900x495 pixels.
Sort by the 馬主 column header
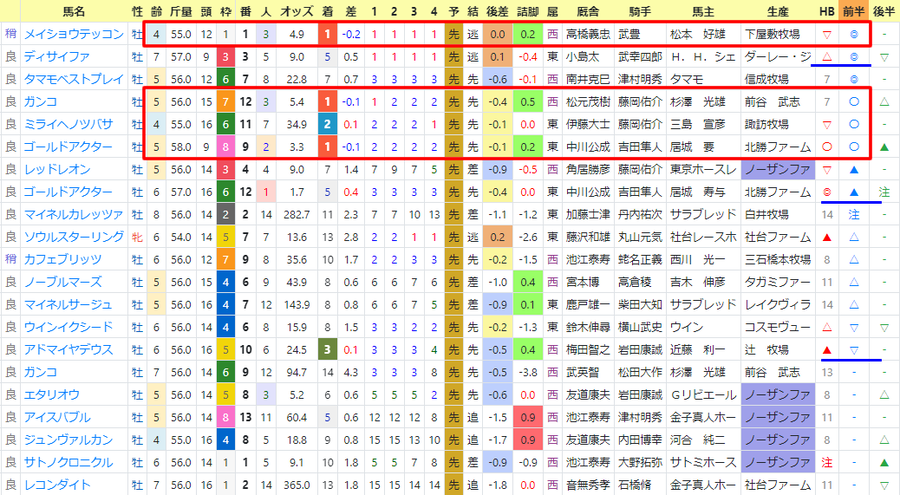[703, 11]
